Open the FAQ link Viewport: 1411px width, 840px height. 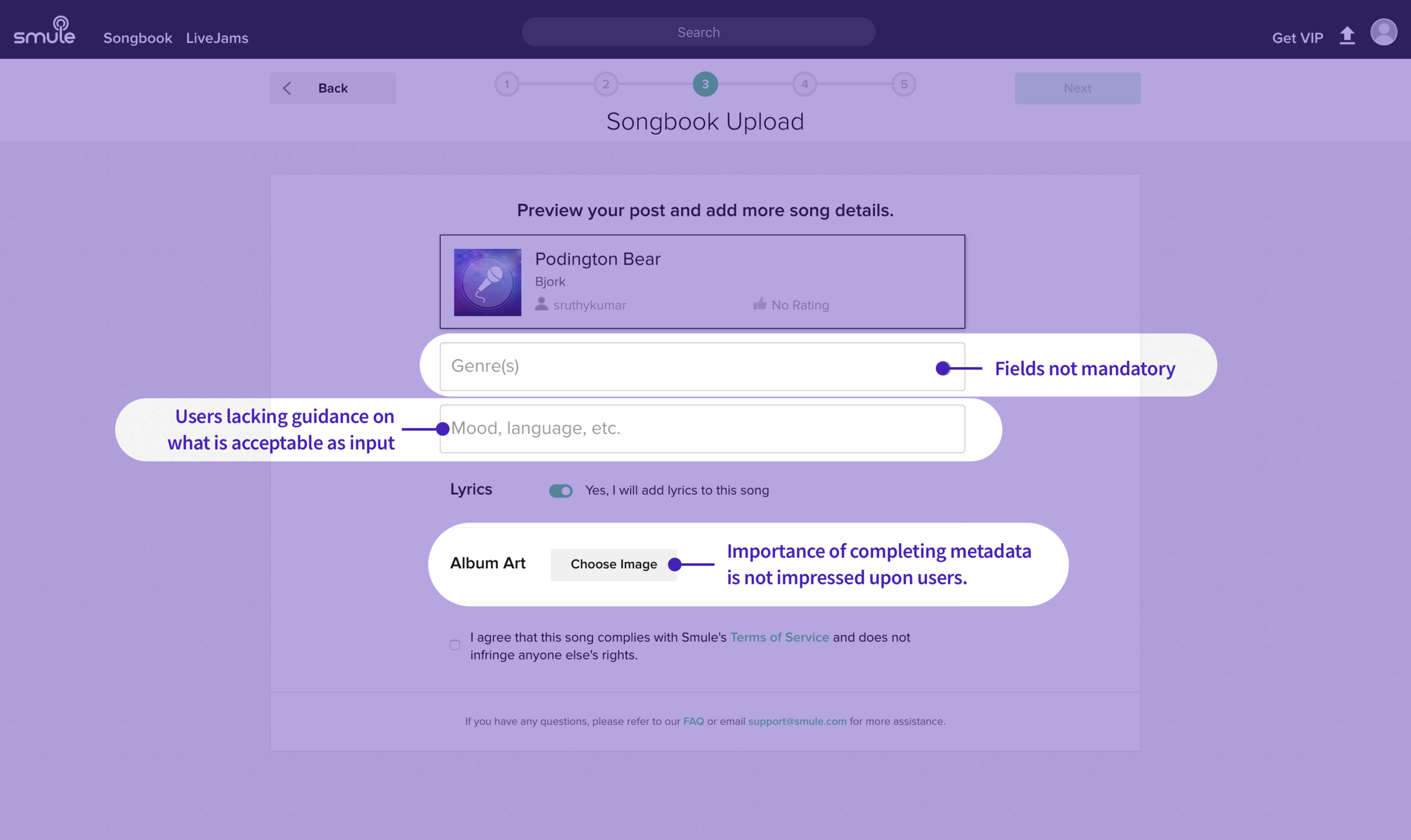(694, 722)
